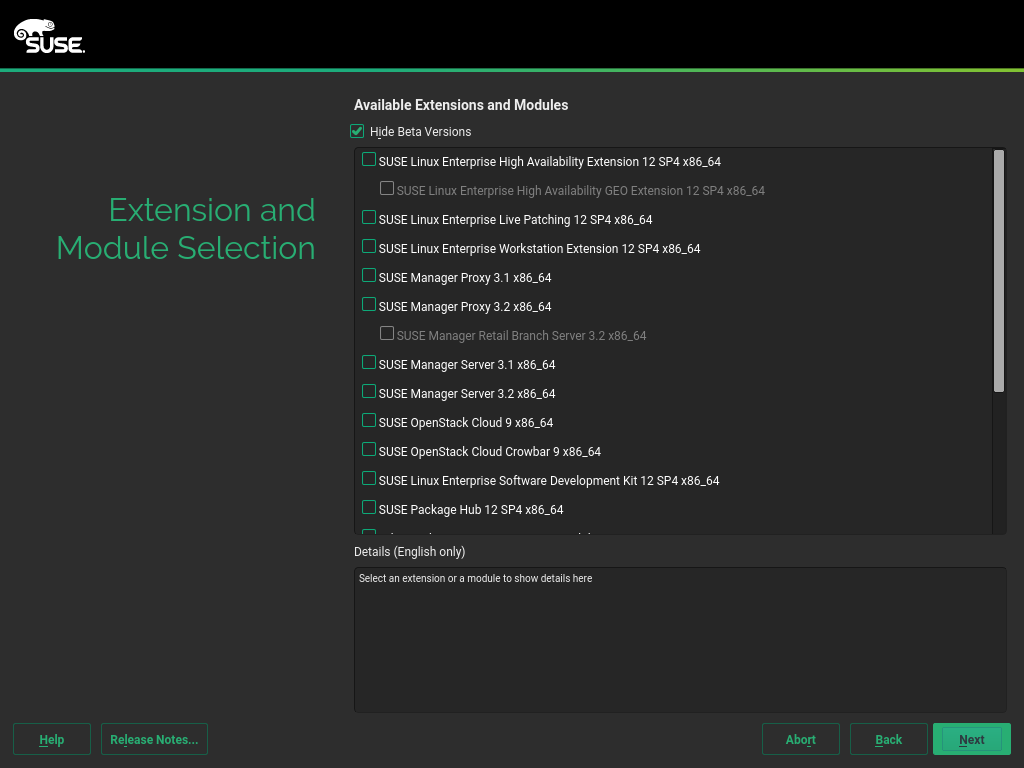Screen dimensions: 1024x768
Task: Abort the installation
Action: (x=800, y=739)
